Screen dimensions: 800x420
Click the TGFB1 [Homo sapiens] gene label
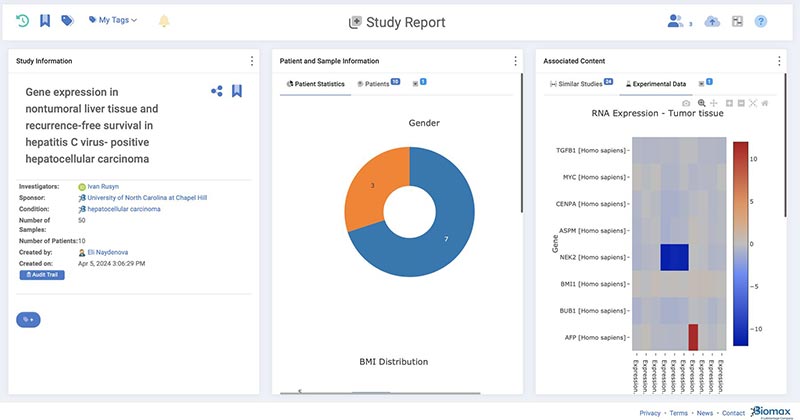point(590,151)
